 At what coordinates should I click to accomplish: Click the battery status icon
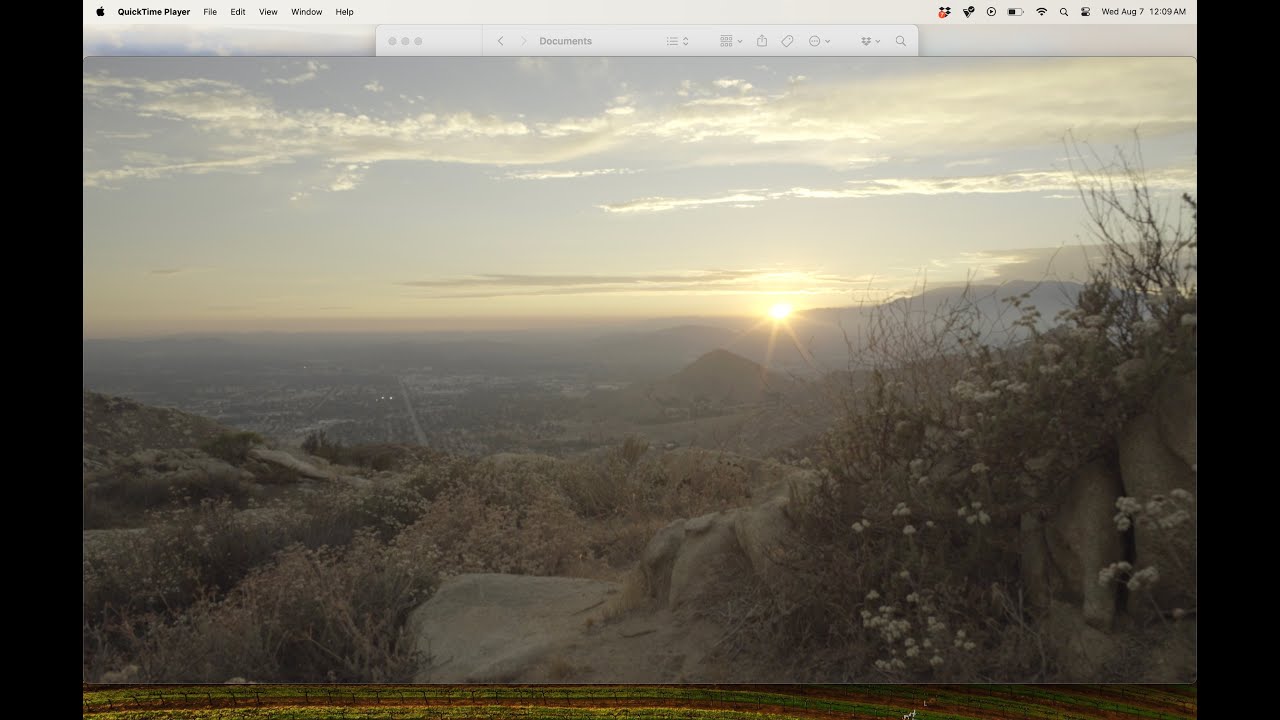pos(1015,12)
